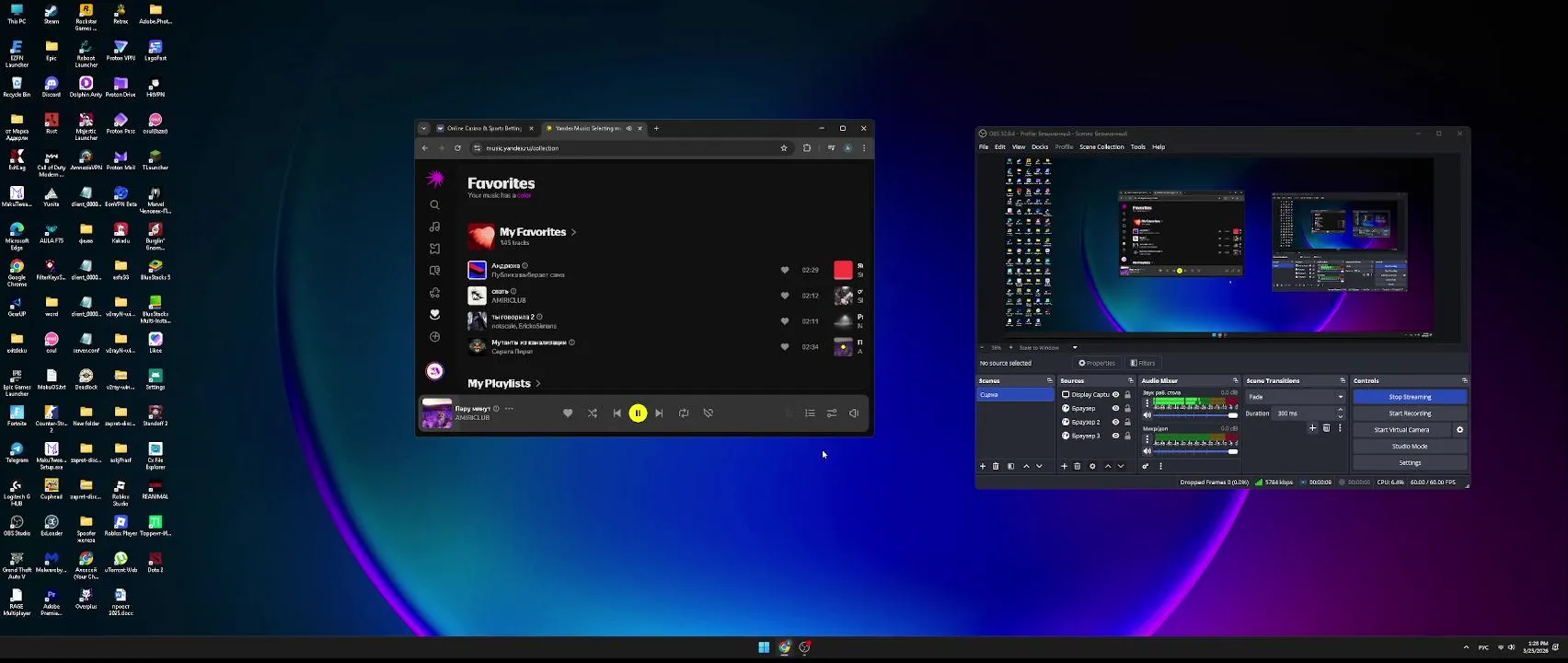Viewport: 1568px width, 663px height.
Task: Open Audio Mixer advanced properties gears icon
Action: tap(1146, 467)
